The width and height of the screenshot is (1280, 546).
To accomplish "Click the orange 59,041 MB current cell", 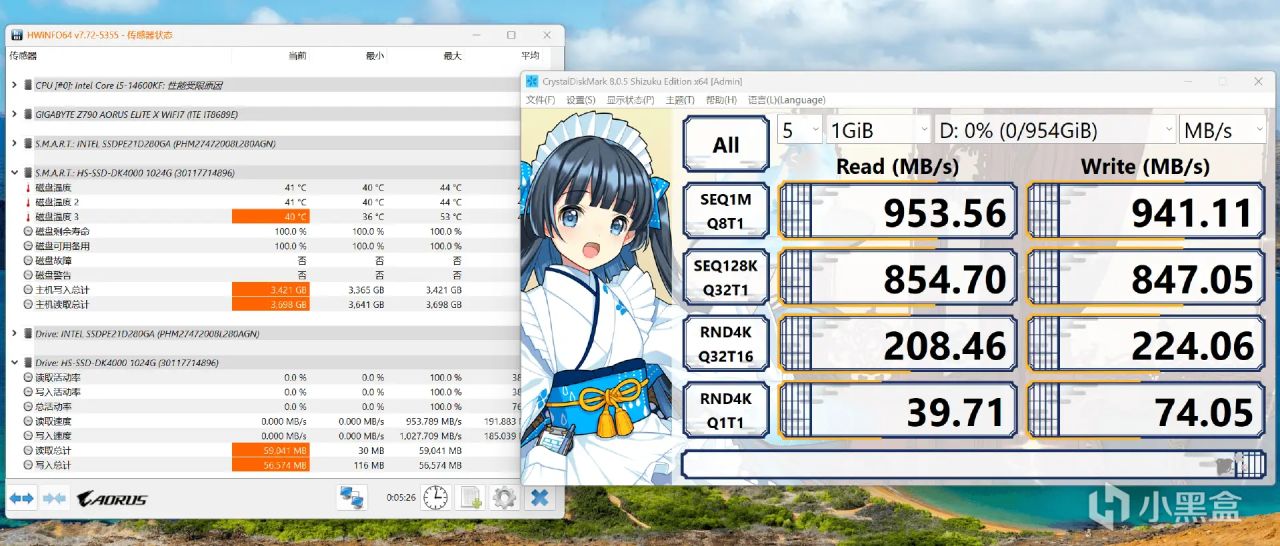I will (270, 450).
